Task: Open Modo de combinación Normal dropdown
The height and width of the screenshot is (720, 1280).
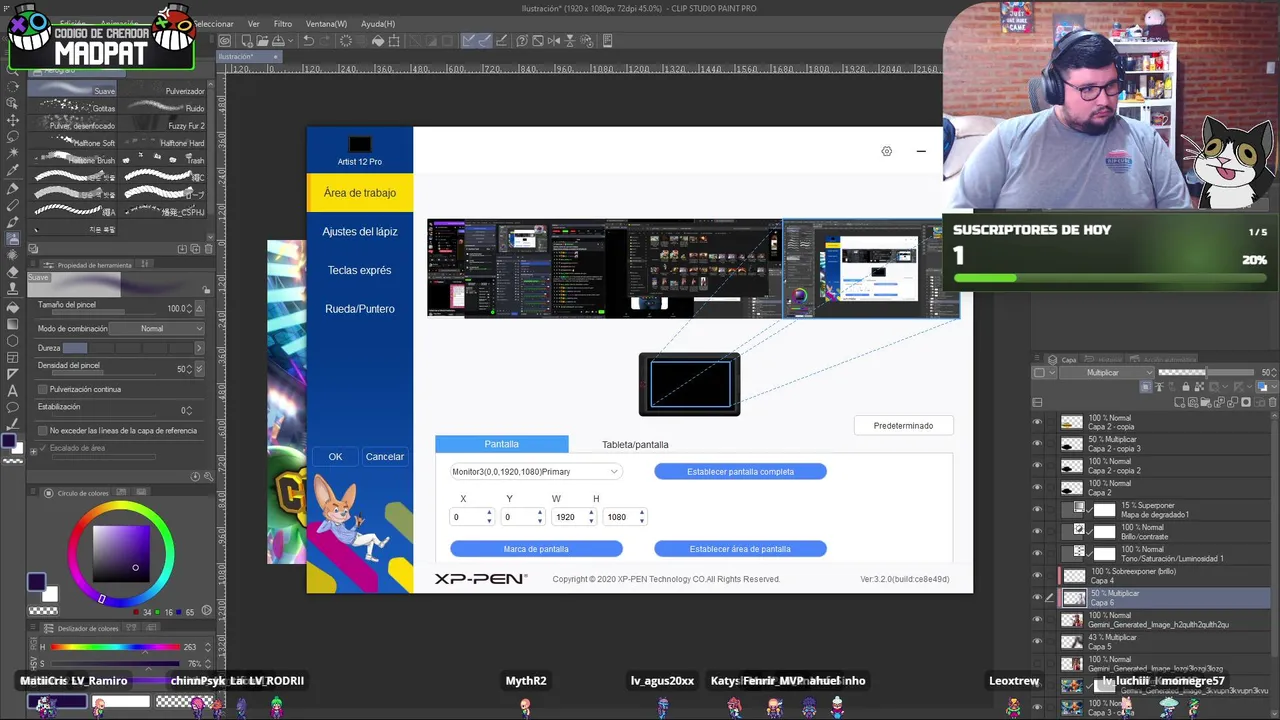Action: click(157, 328)
